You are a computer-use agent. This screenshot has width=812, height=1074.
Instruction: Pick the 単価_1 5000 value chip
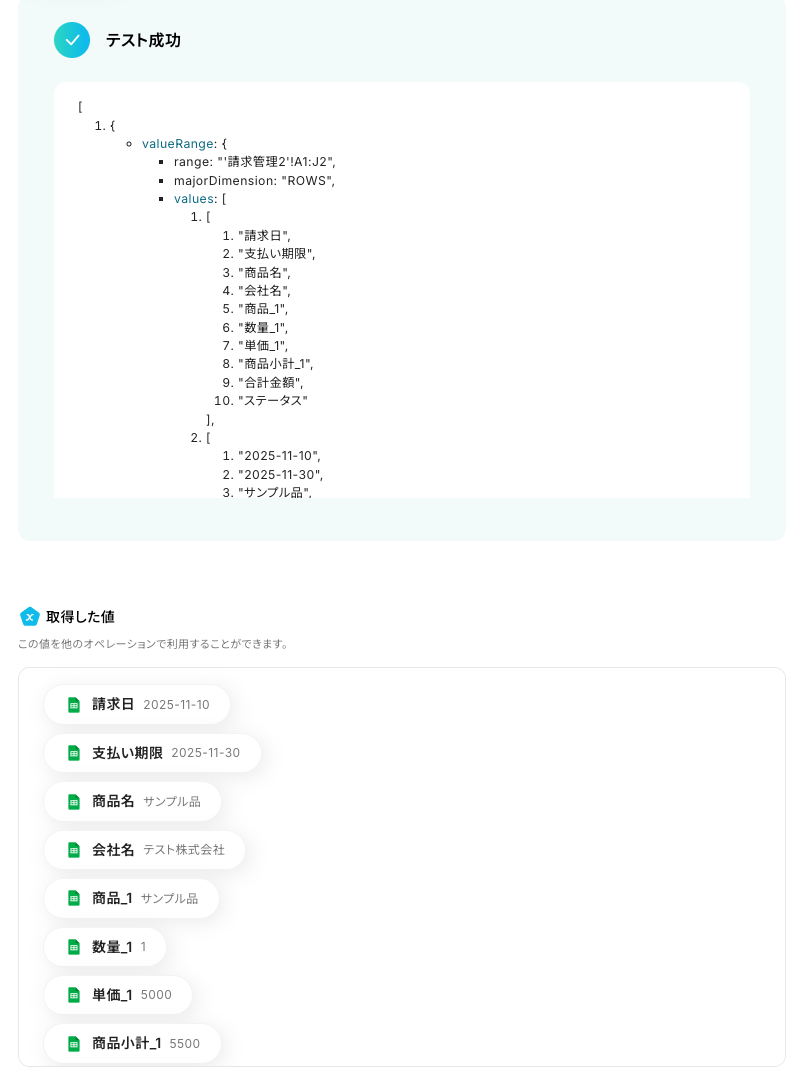[x=118, y=995]
